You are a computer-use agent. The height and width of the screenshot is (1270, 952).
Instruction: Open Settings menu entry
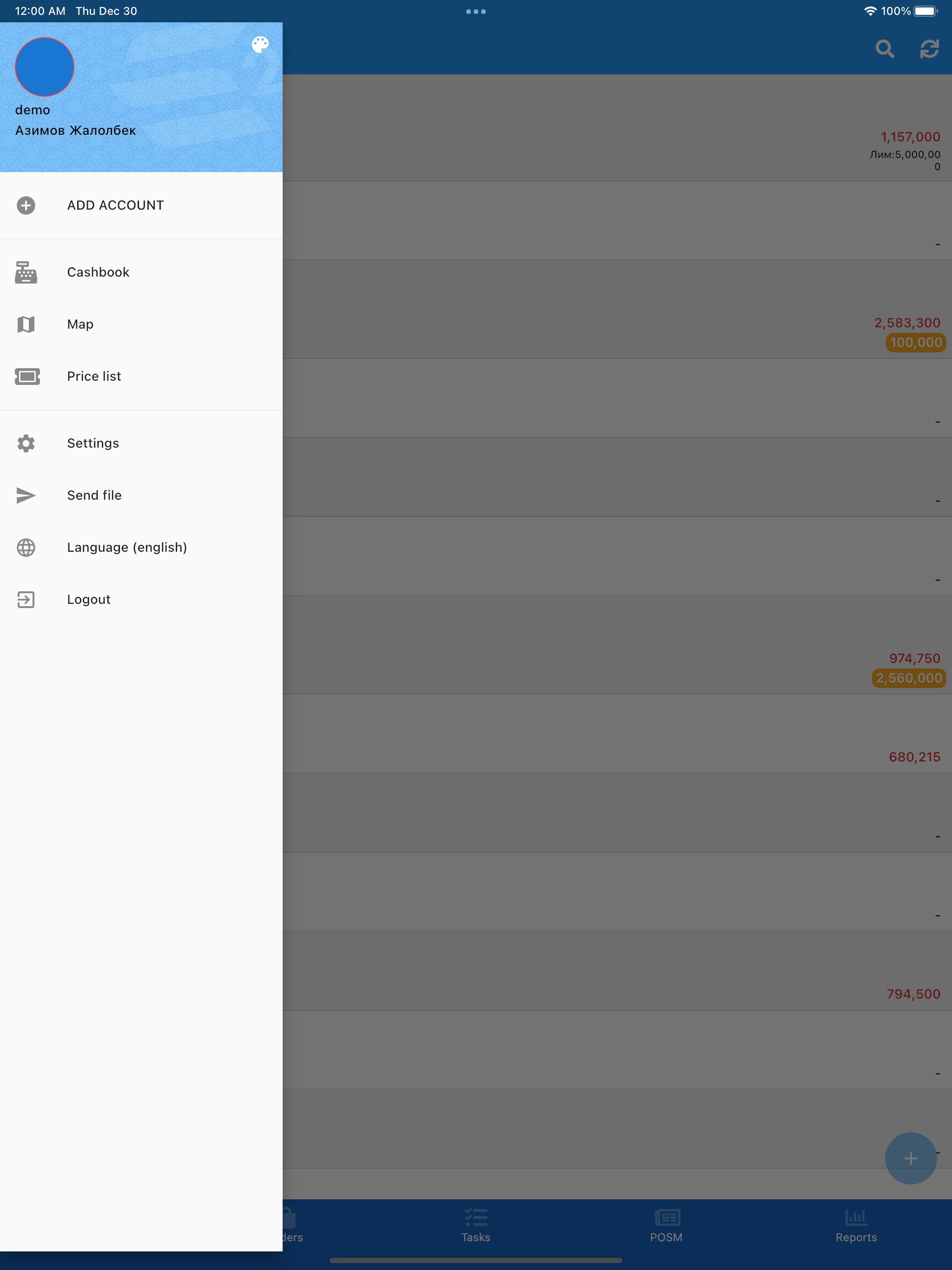coord(141,443)
